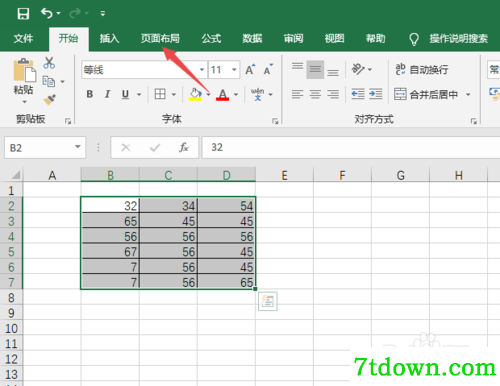
Task: Open the text orientation tool
Action: tap(358, 69)
